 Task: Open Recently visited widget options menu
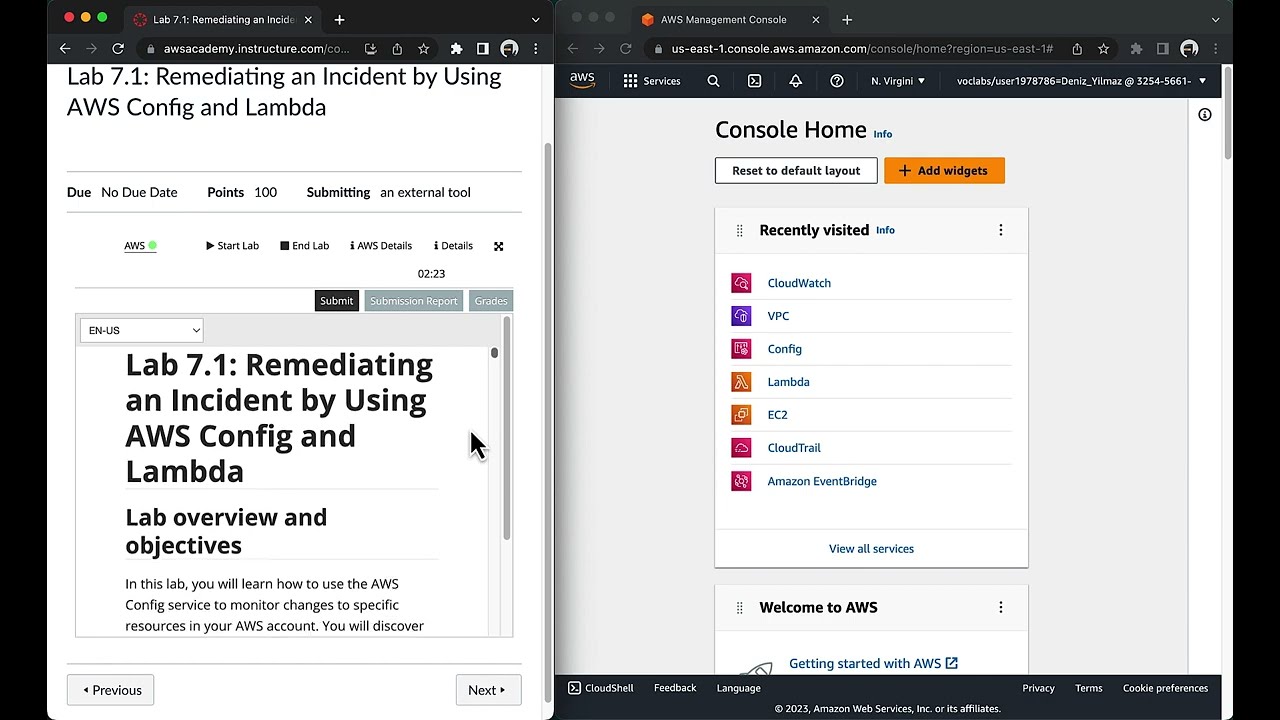[1000, 230]
